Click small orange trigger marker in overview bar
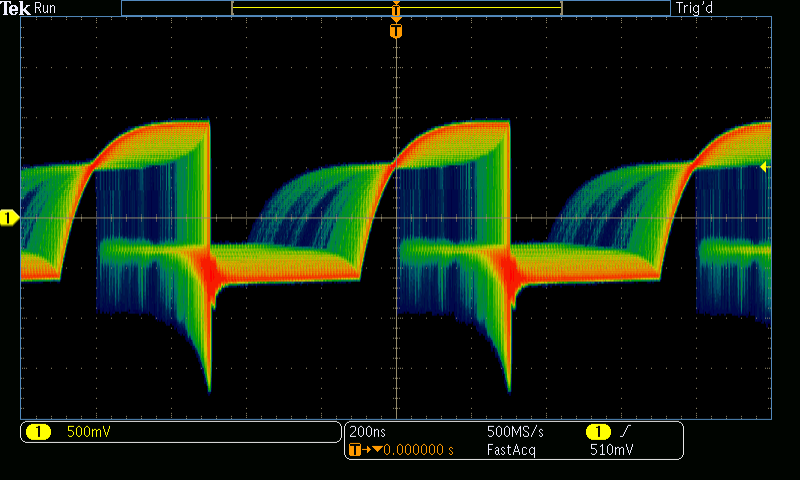This screenshot has height=480, width=800. [397, 12]
